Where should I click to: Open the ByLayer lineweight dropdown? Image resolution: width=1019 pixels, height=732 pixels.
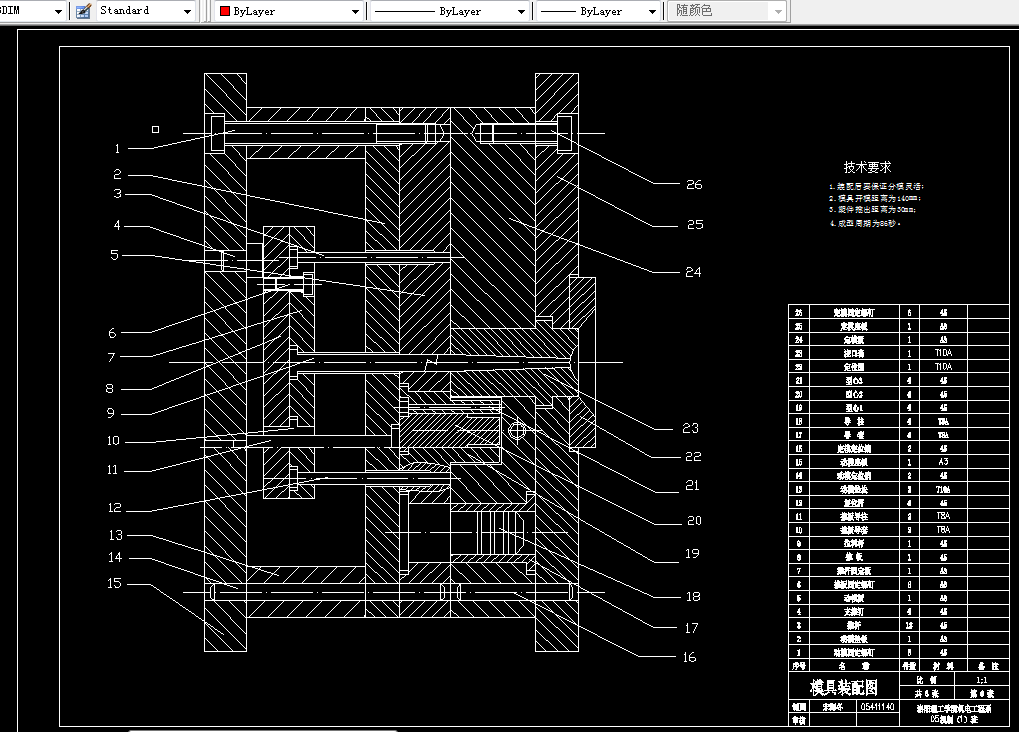pos(598,11)
